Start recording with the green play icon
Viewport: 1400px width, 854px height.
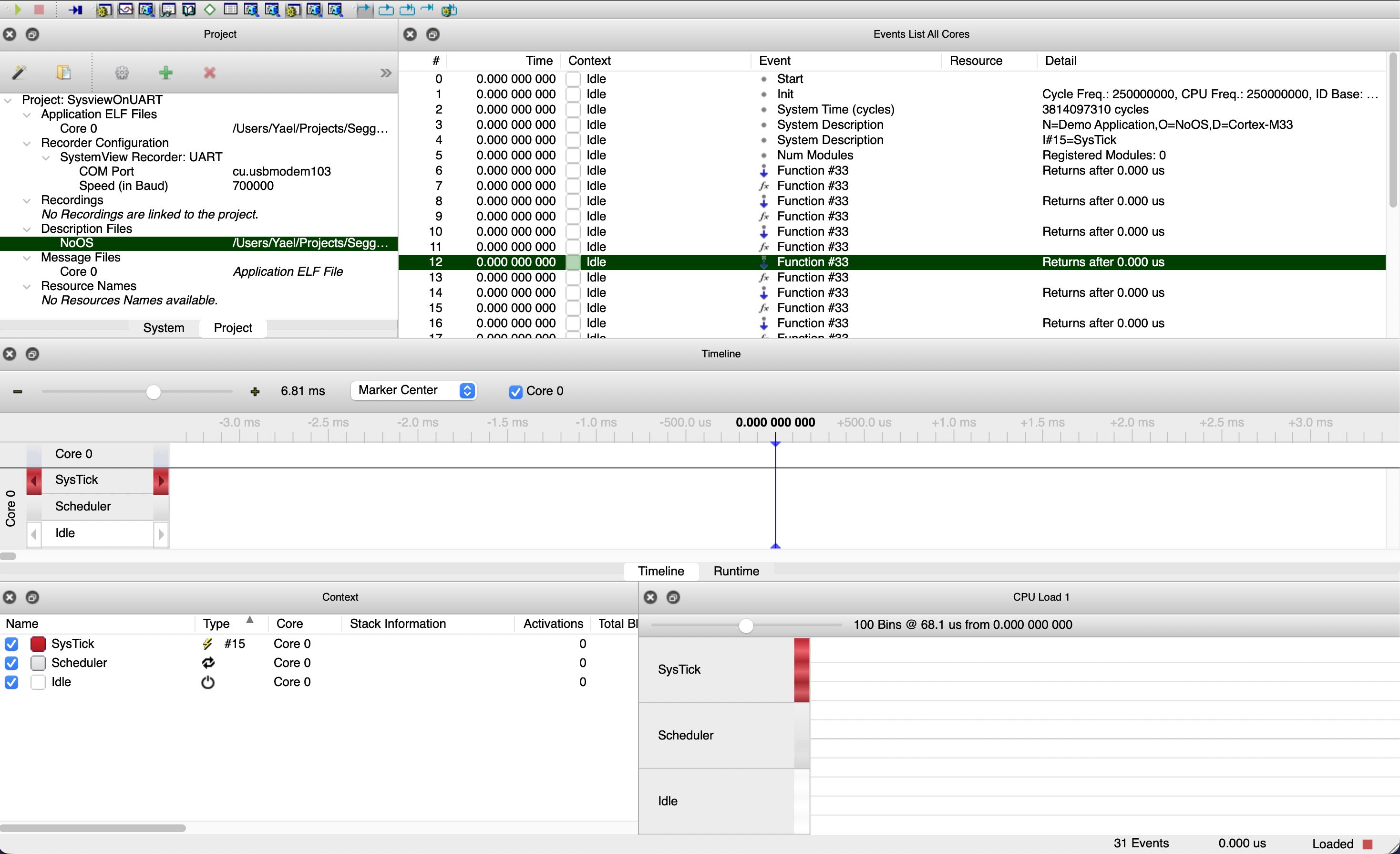[18, 9]
